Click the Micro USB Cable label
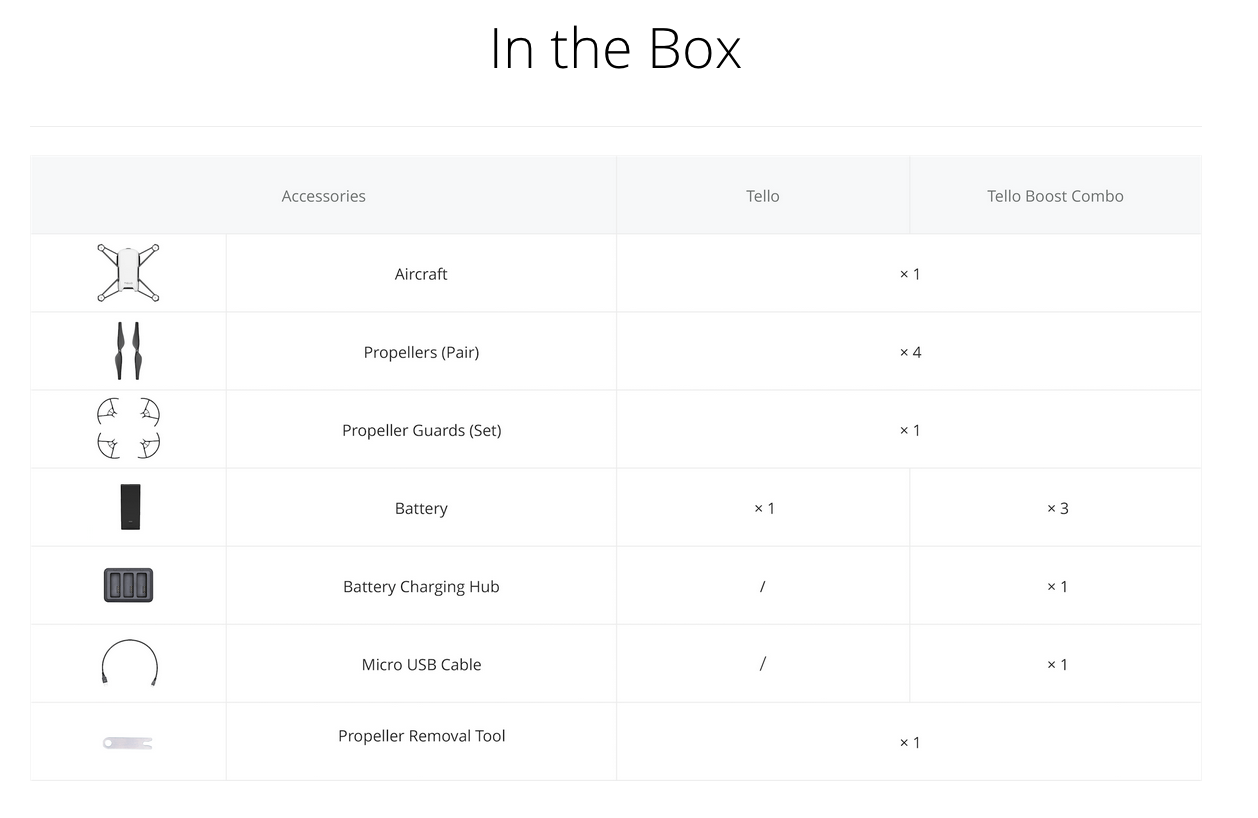The image size is (1258, 818). click(x=421, y=664)
